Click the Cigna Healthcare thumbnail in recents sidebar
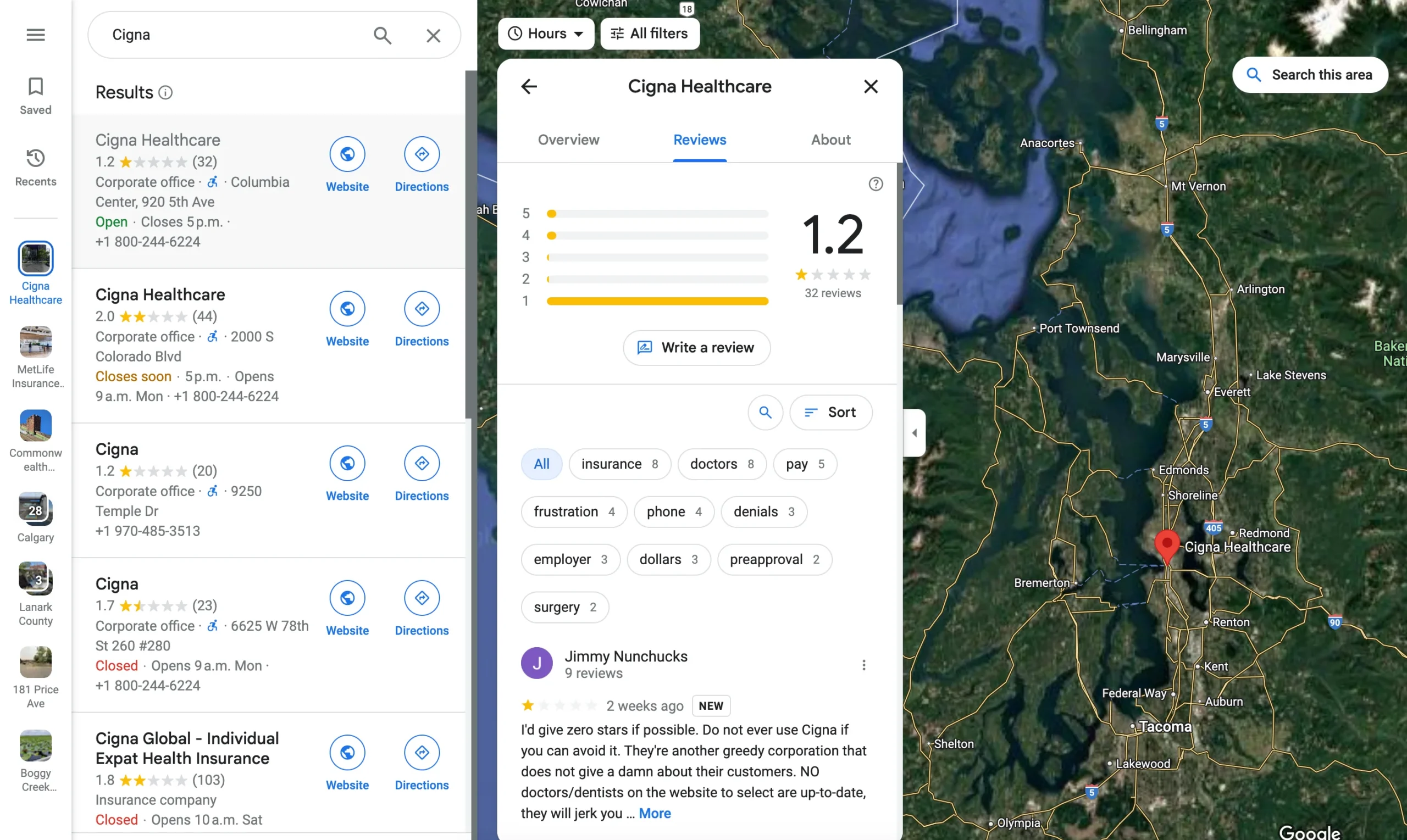Viewport: 1407px width, 840px height. pyautogui.click(x=35, y=258)
